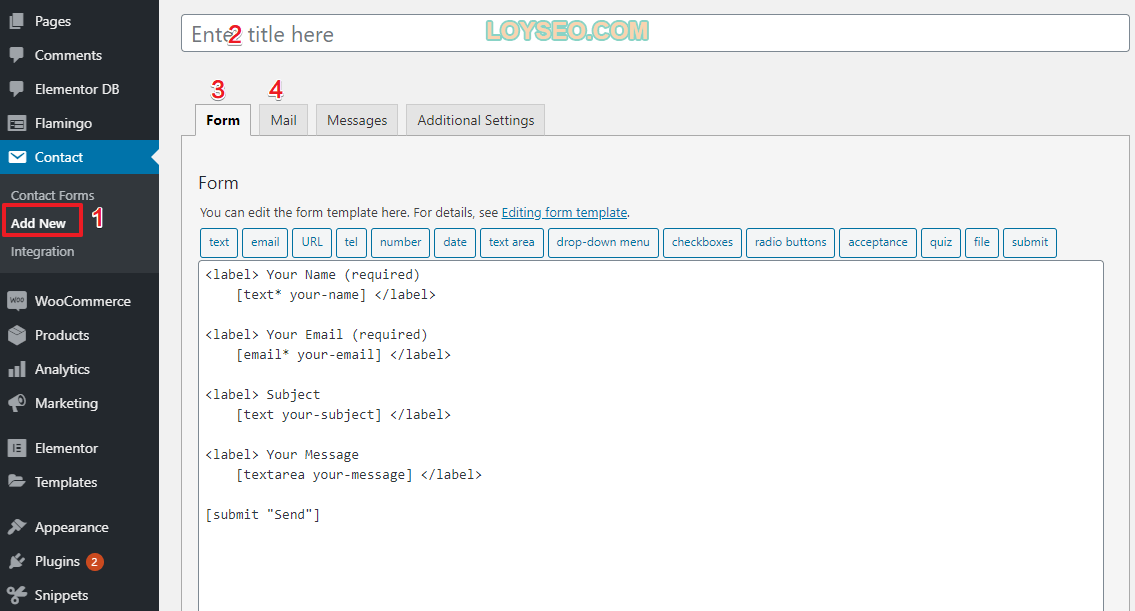Click the Analytics bar chart icon
This screenshot has width=1135, height=611.
[x=17, y=369]
